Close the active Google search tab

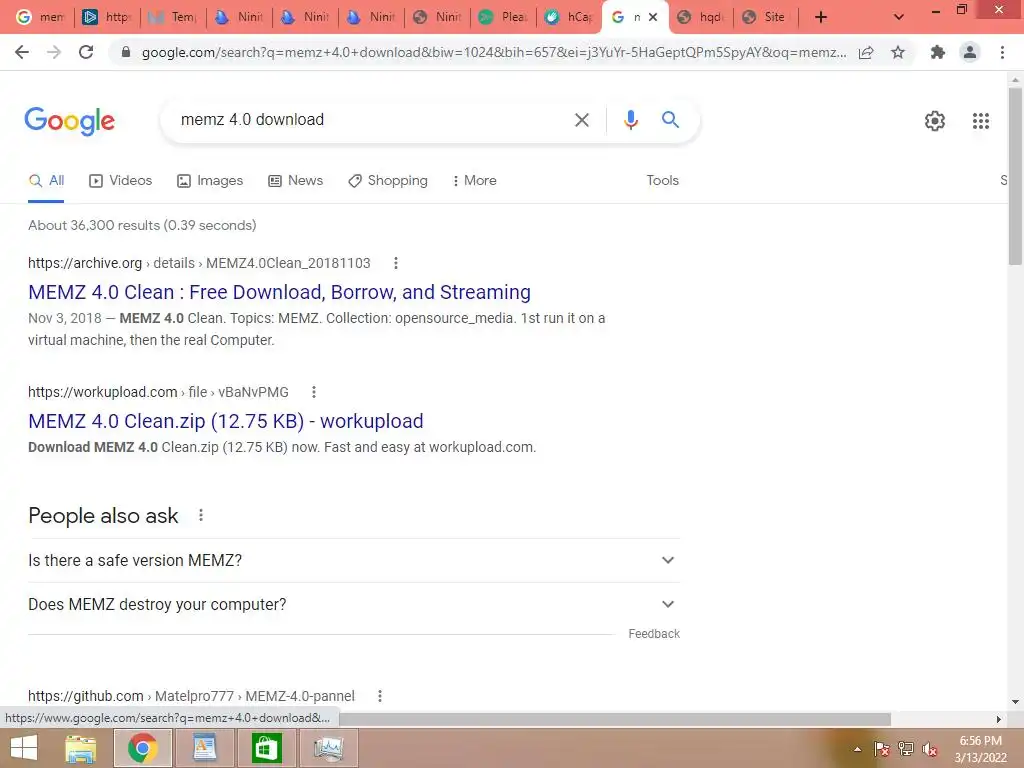(652, 18)
